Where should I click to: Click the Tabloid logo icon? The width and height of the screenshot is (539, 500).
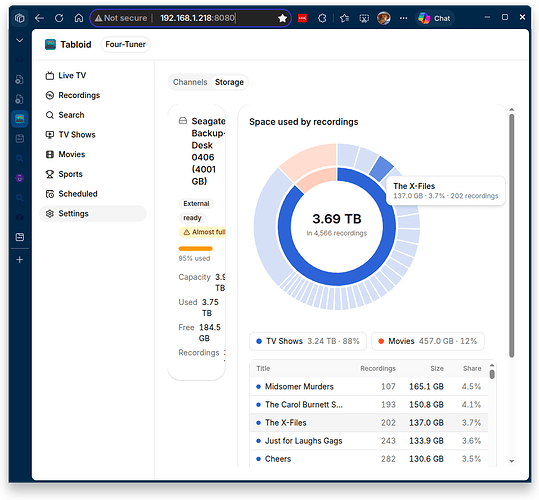[x=50, y=44]
